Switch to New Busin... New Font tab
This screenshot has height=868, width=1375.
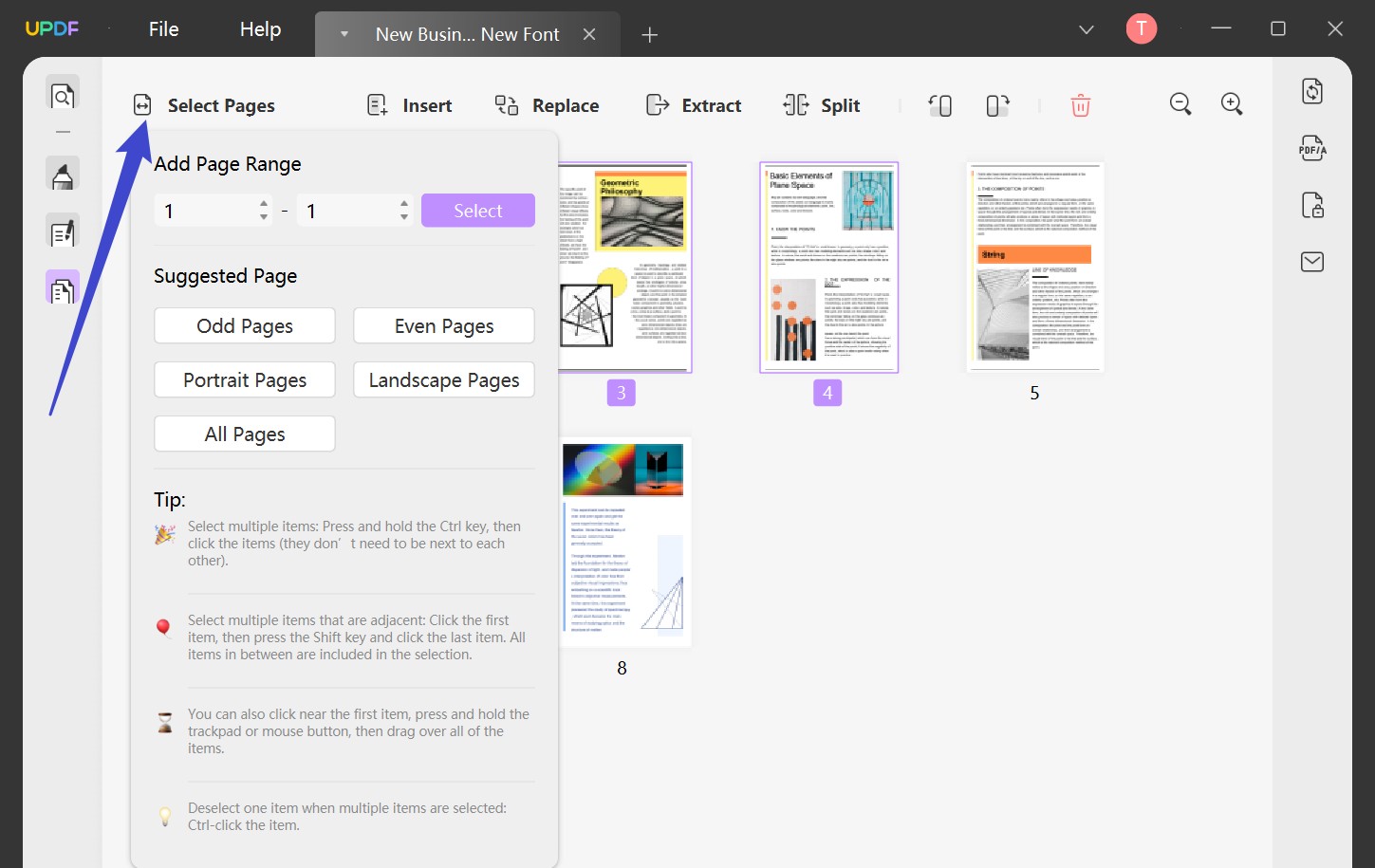point(467,34)
